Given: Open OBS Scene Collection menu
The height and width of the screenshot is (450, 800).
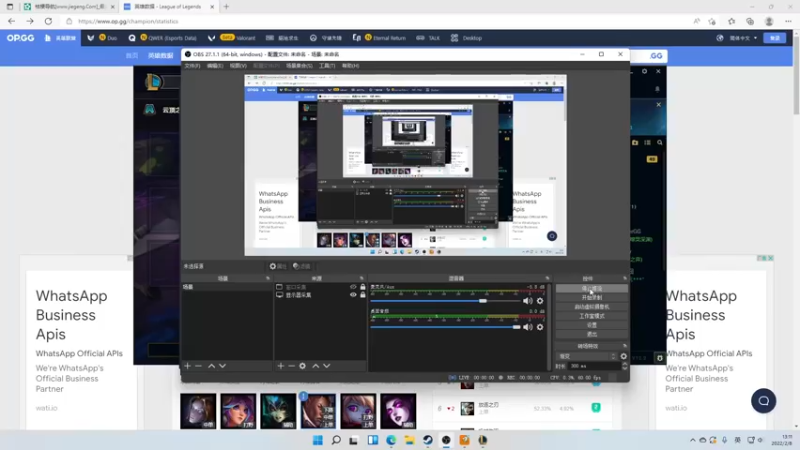Looking at the screenshot, I should 299,66.
